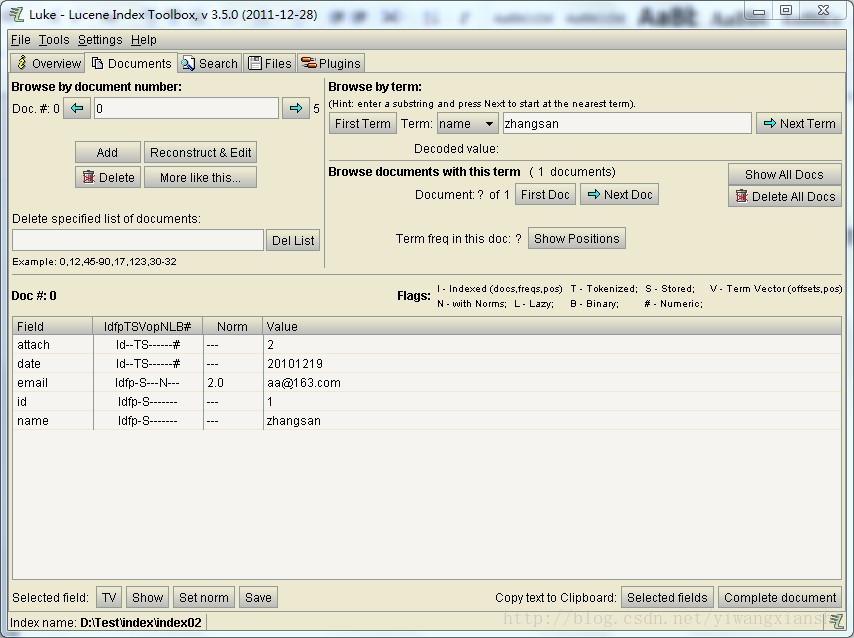Screen dimensions: 854x638
Task: Click the term text field containing zhangsan
Action: [627, 124]
